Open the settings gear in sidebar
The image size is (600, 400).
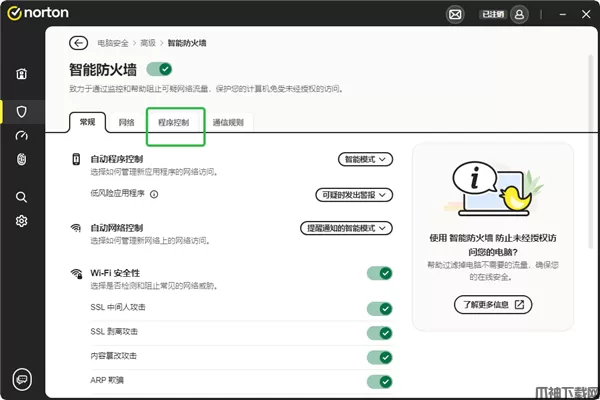coord(21,221)
